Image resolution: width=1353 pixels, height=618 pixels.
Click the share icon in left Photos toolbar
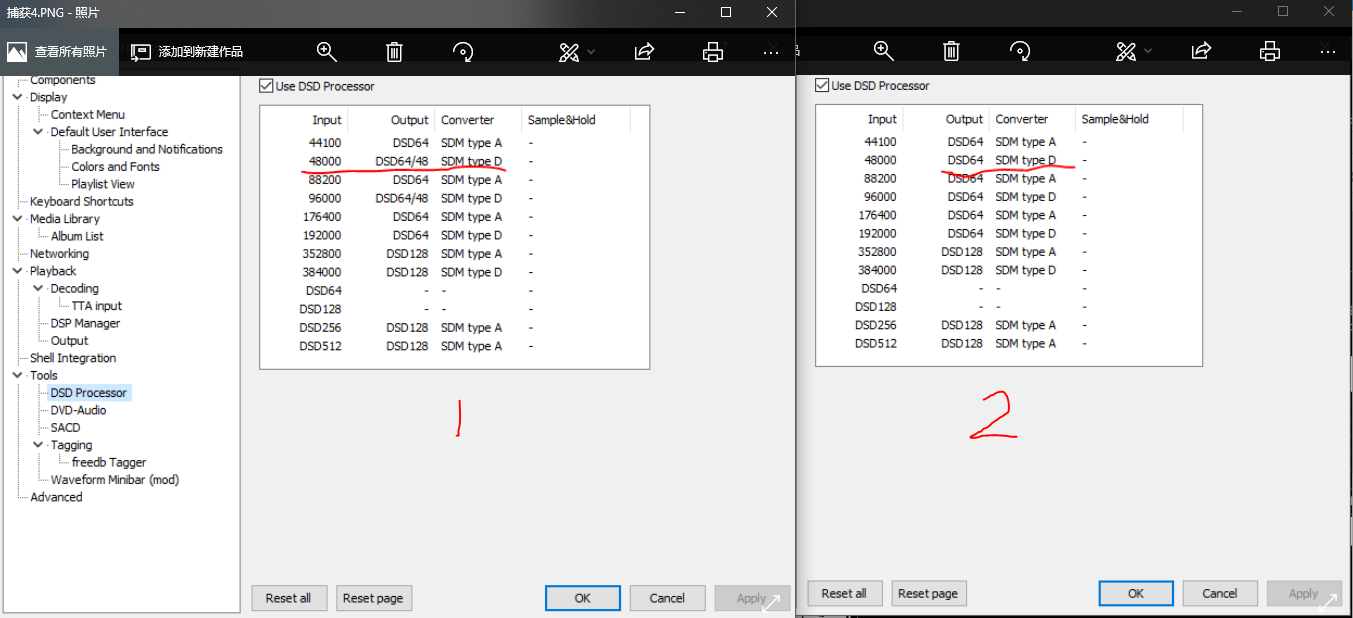[x=645, y=52]
